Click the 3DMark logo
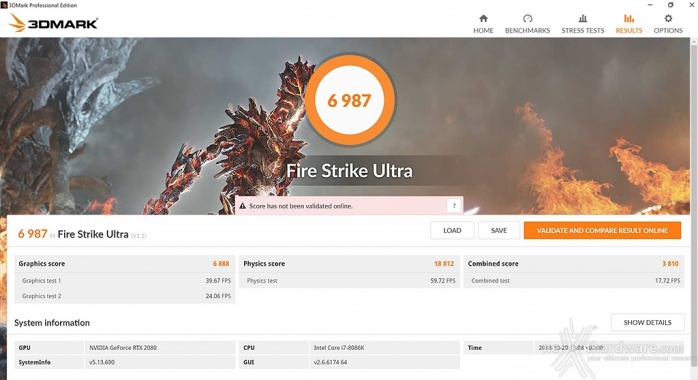 53,23
